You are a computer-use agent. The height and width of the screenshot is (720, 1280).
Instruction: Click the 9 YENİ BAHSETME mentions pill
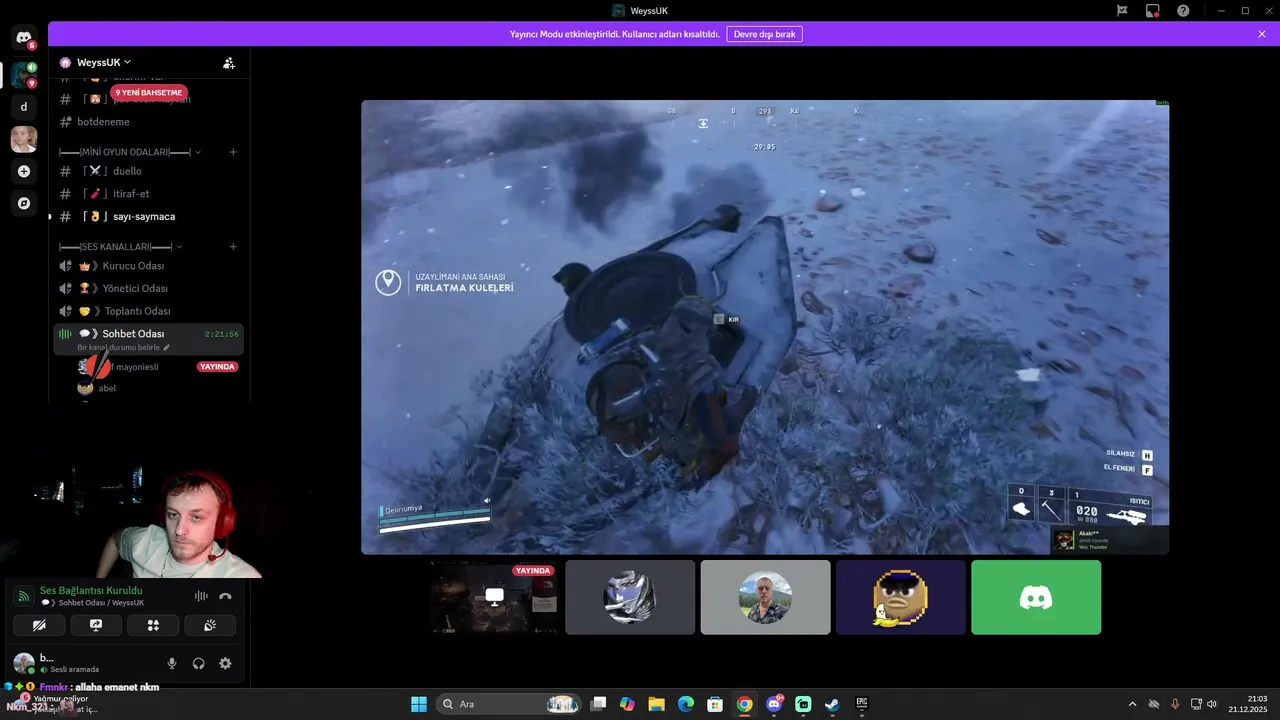coord(149,93)
